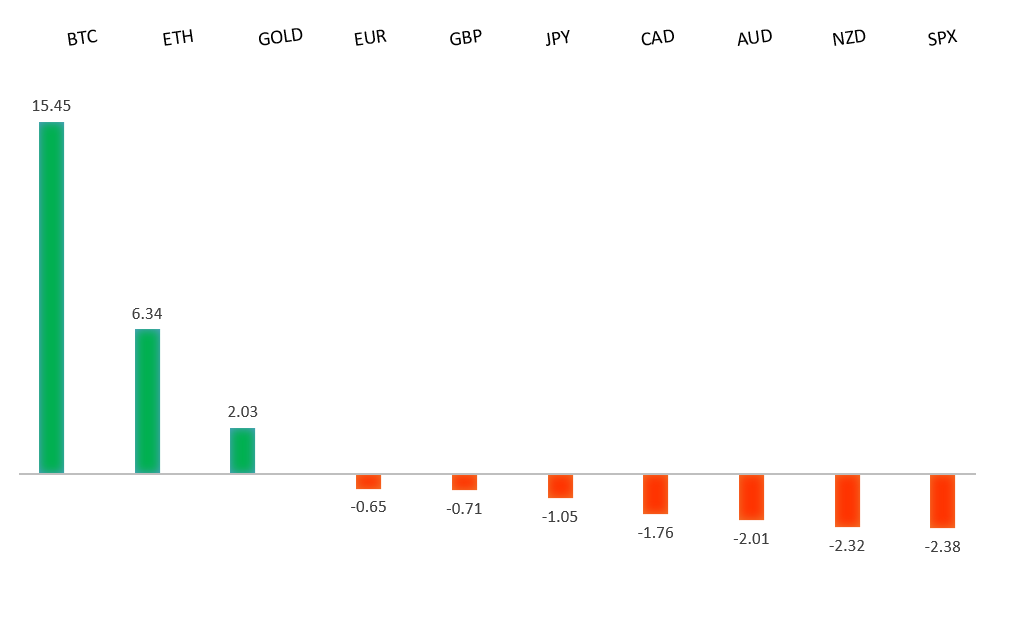The width and height of the screenshot is (1012, 622).
Task: Select the JPY axis label
Action: click(558, 39)
